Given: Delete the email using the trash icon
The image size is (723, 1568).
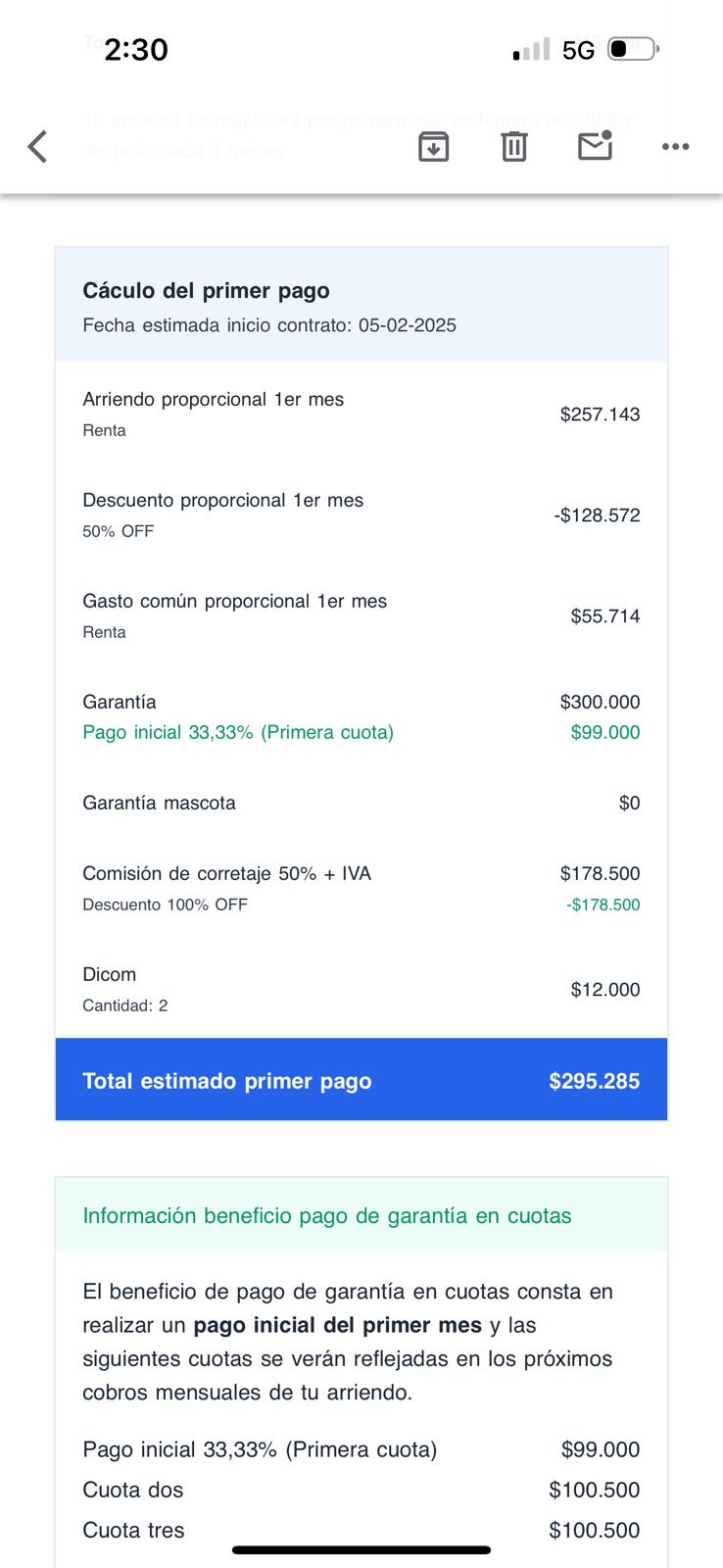Looking at the screenshot, I should click(514, 147).
